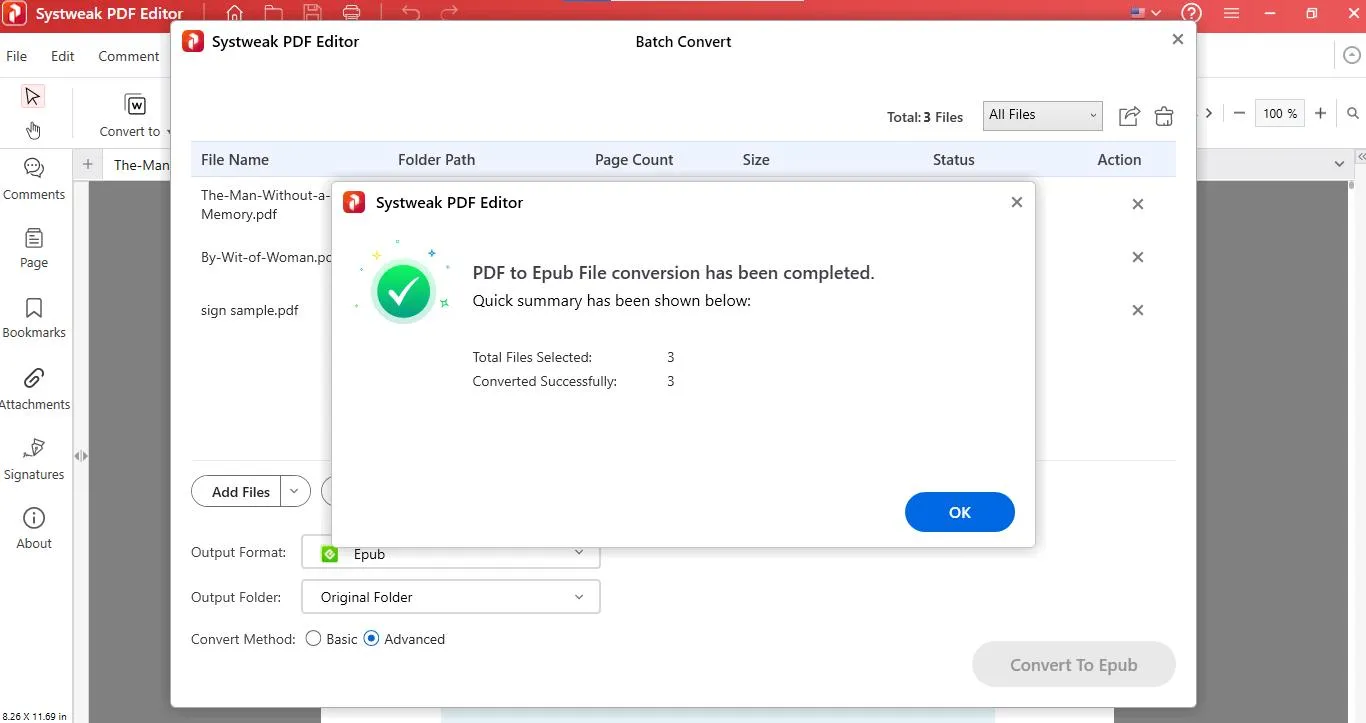Click the Print icon in the toolbar
Screen dimensions: 1366x723
[x=351, y=13]
